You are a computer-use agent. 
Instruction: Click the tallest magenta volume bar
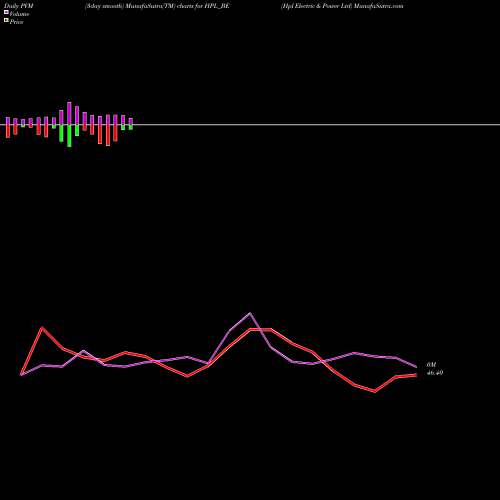[x=69, y=113]
